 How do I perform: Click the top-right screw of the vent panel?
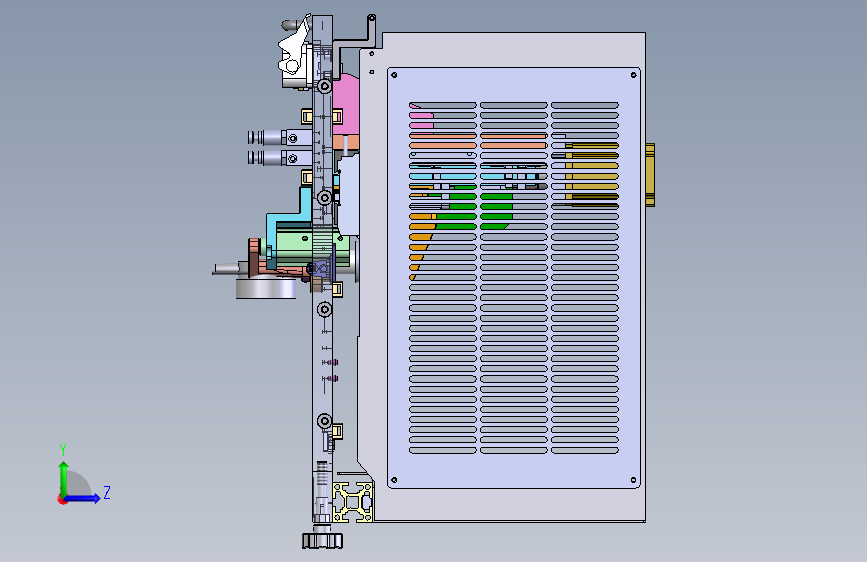634,75
